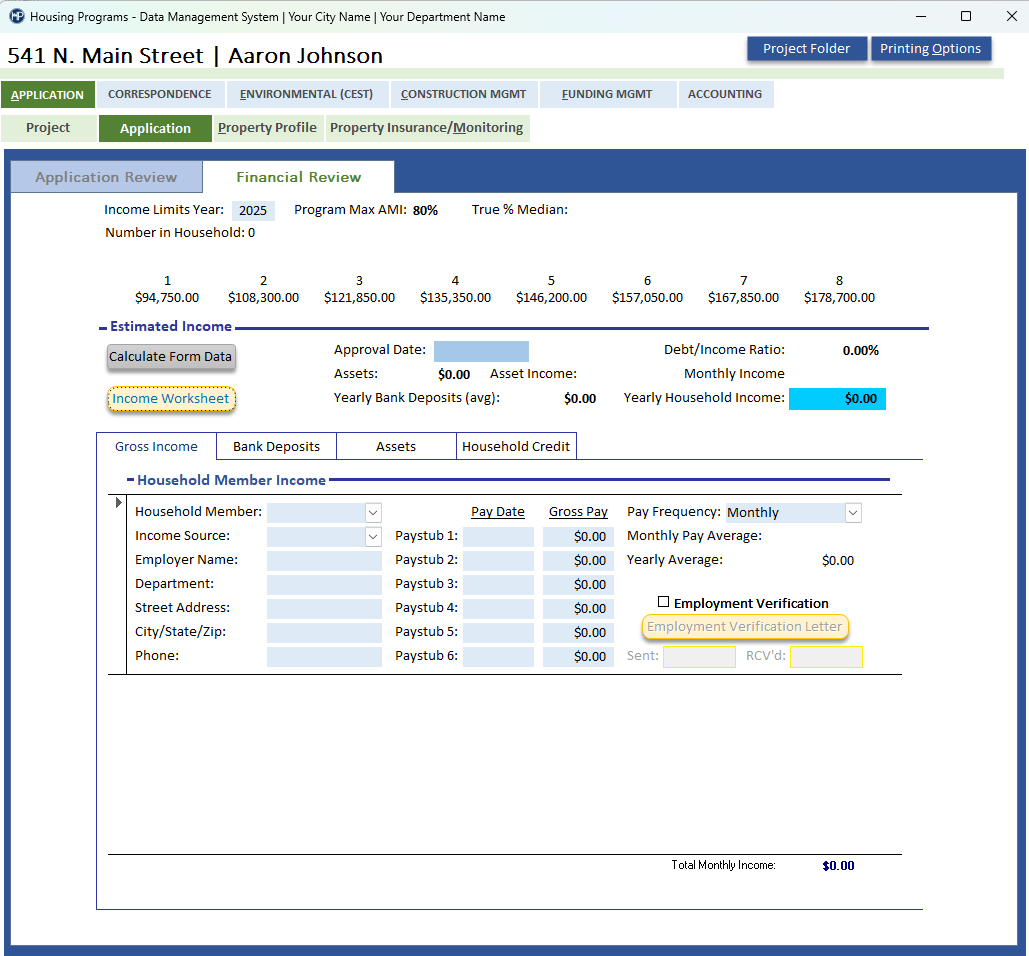Screen dimensions: 1029x956
Task: Click the Employer Name input field
Action: [324, 560]
